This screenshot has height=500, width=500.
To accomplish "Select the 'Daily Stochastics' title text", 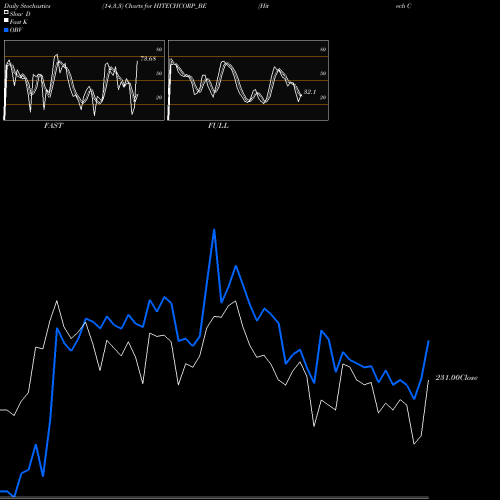I will click(27, 6).
